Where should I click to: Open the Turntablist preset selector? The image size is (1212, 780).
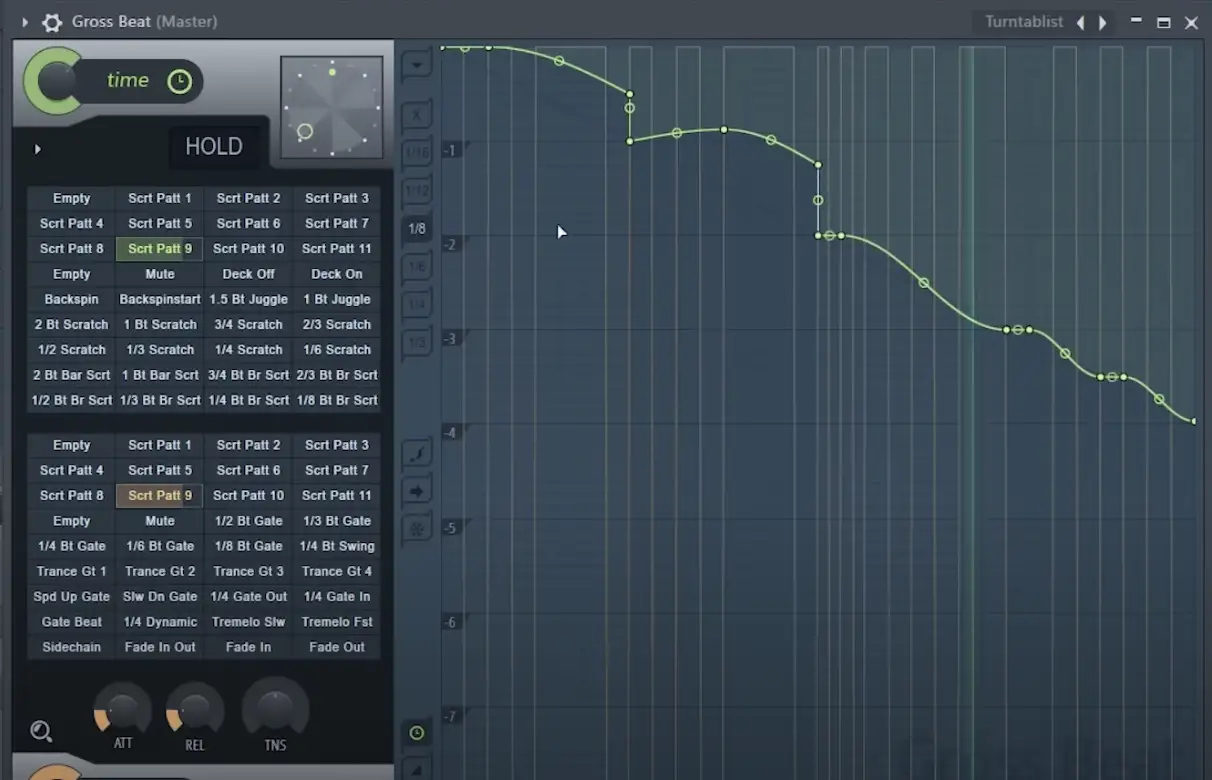[1023, 22]
